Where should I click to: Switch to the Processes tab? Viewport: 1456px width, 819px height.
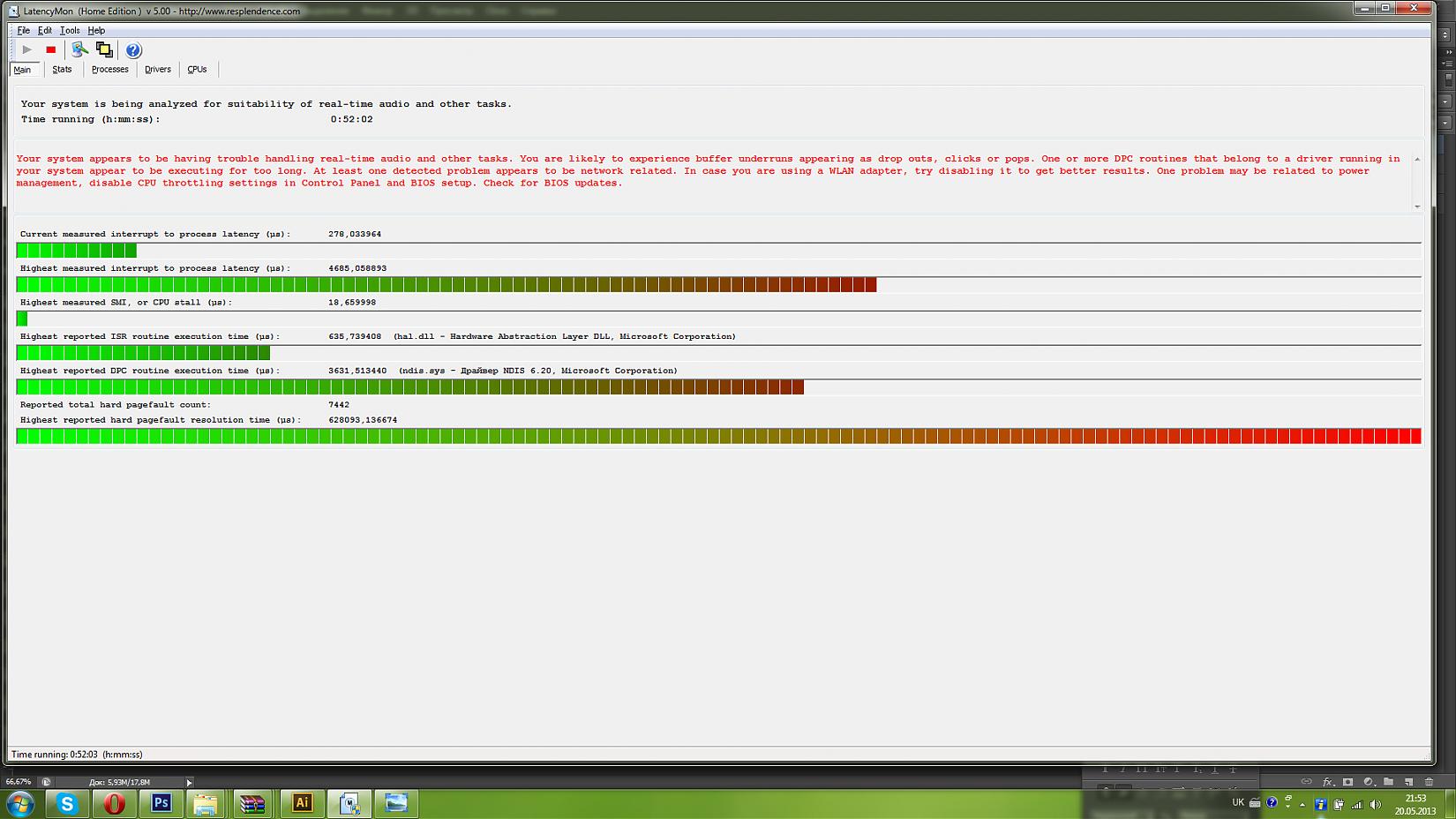pos(110,69)
